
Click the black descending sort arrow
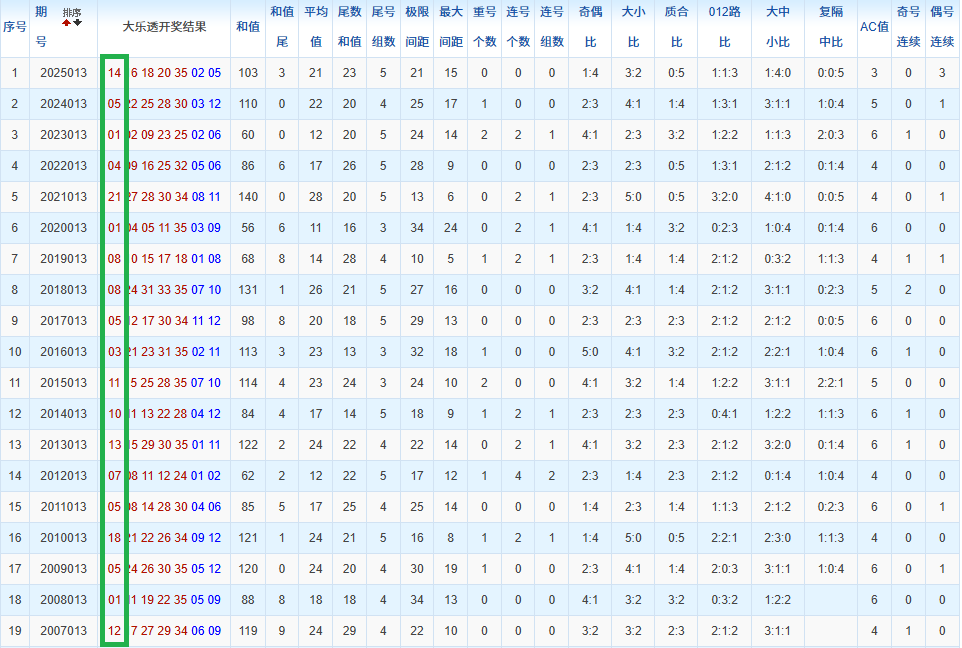pos(77,23)
